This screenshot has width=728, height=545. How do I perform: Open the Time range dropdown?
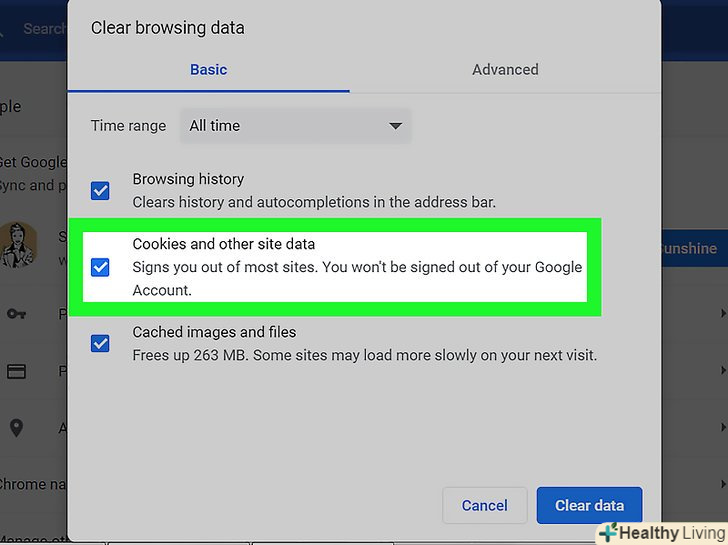click(295, 126)
